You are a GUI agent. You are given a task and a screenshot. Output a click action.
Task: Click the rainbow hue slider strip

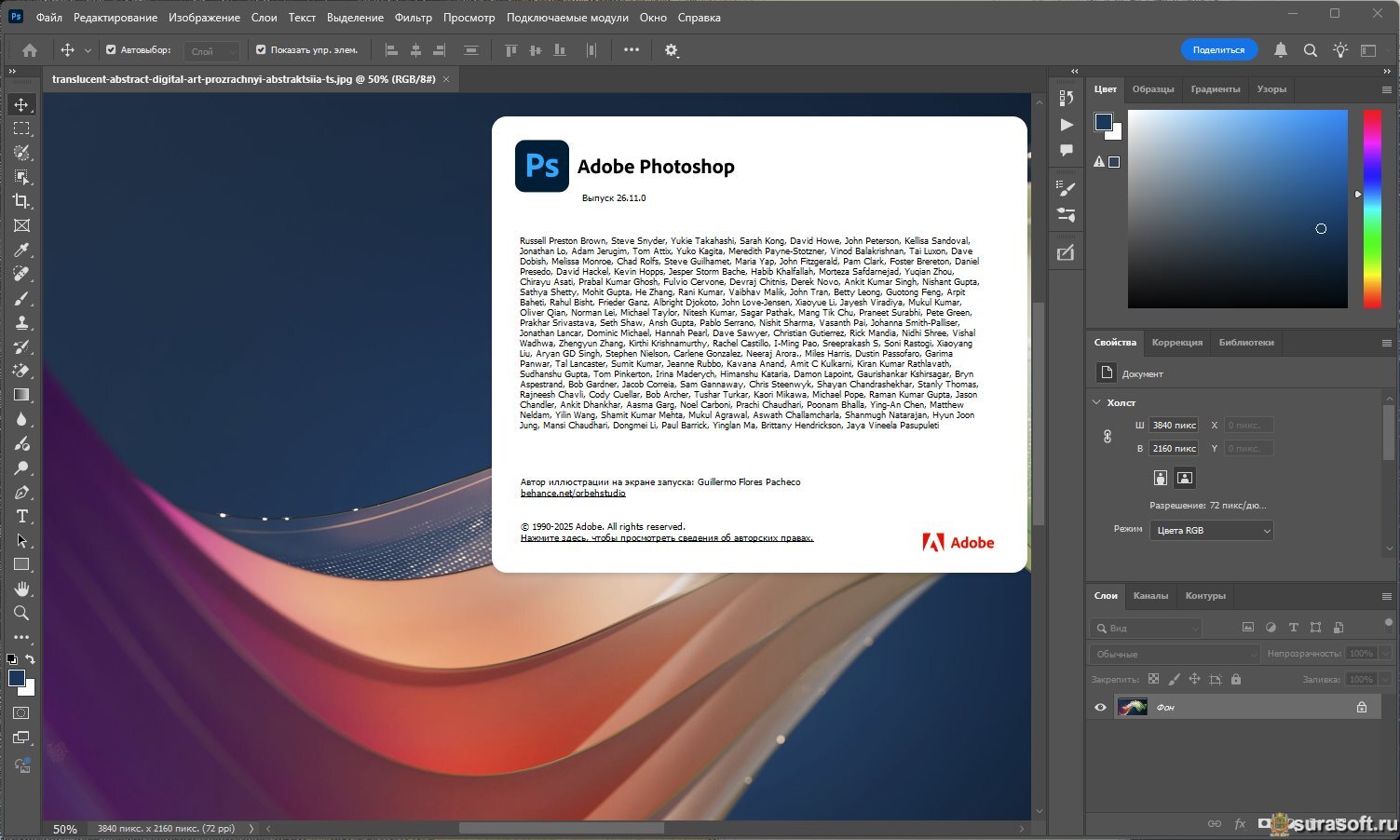coord(1372,209)
